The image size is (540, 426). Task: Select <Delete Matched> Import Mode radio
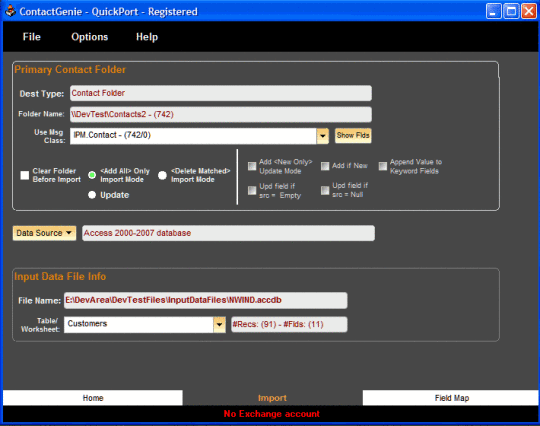[x=162, y=175]
